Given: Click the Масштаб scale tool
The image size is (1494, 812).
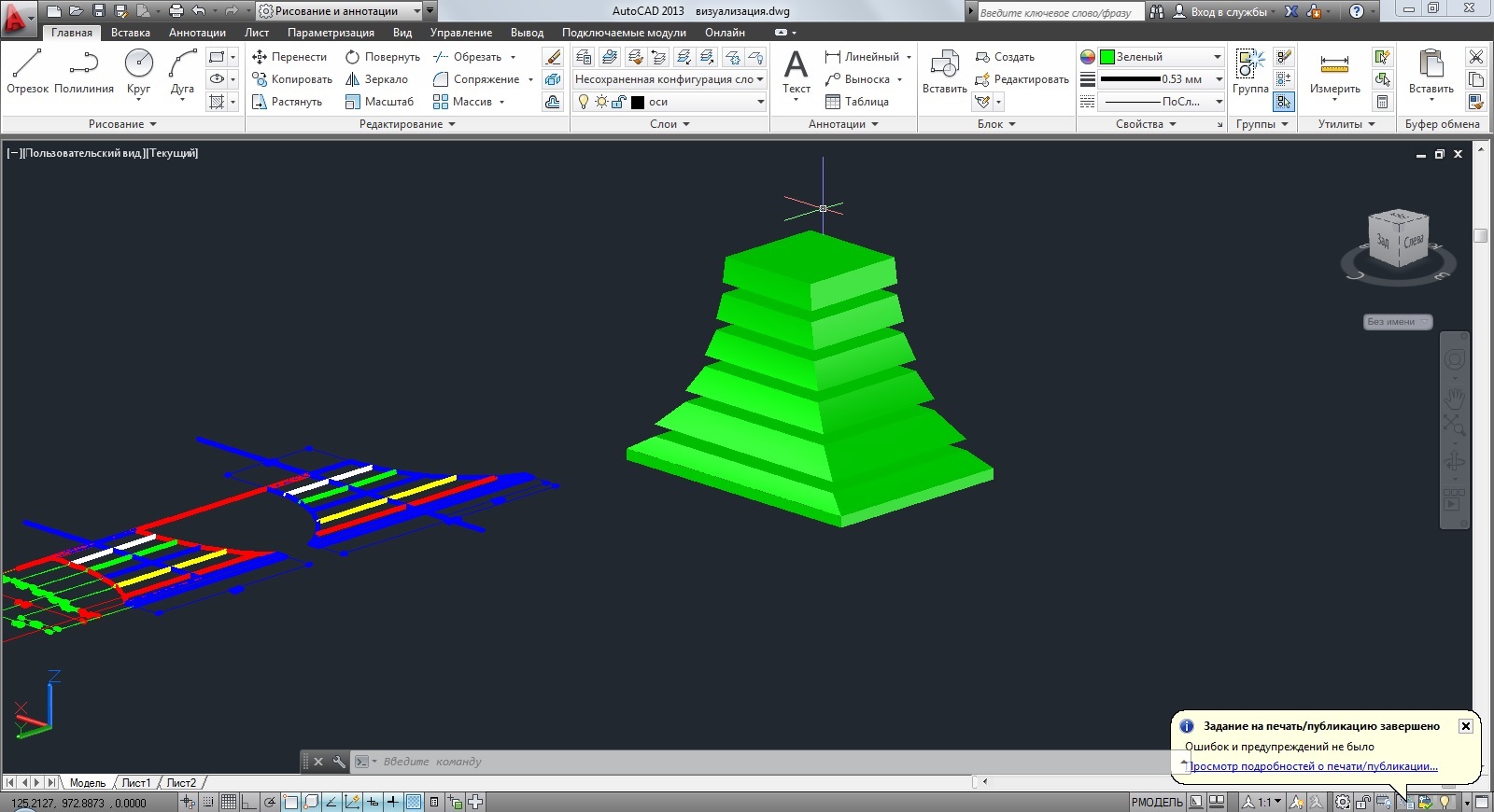Looking at the screenshot, I should pos(379,102).
